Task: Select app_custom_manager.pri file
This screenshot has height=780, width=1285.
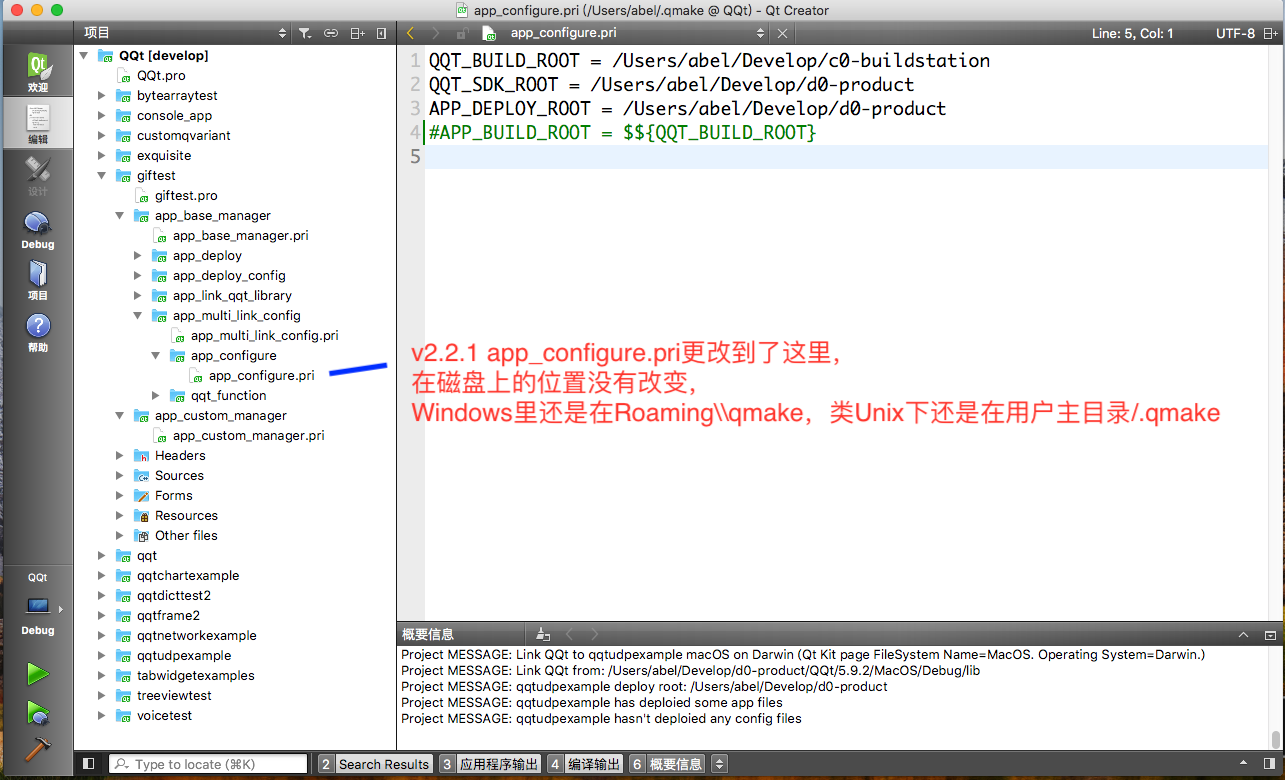Action: (248, 436)
